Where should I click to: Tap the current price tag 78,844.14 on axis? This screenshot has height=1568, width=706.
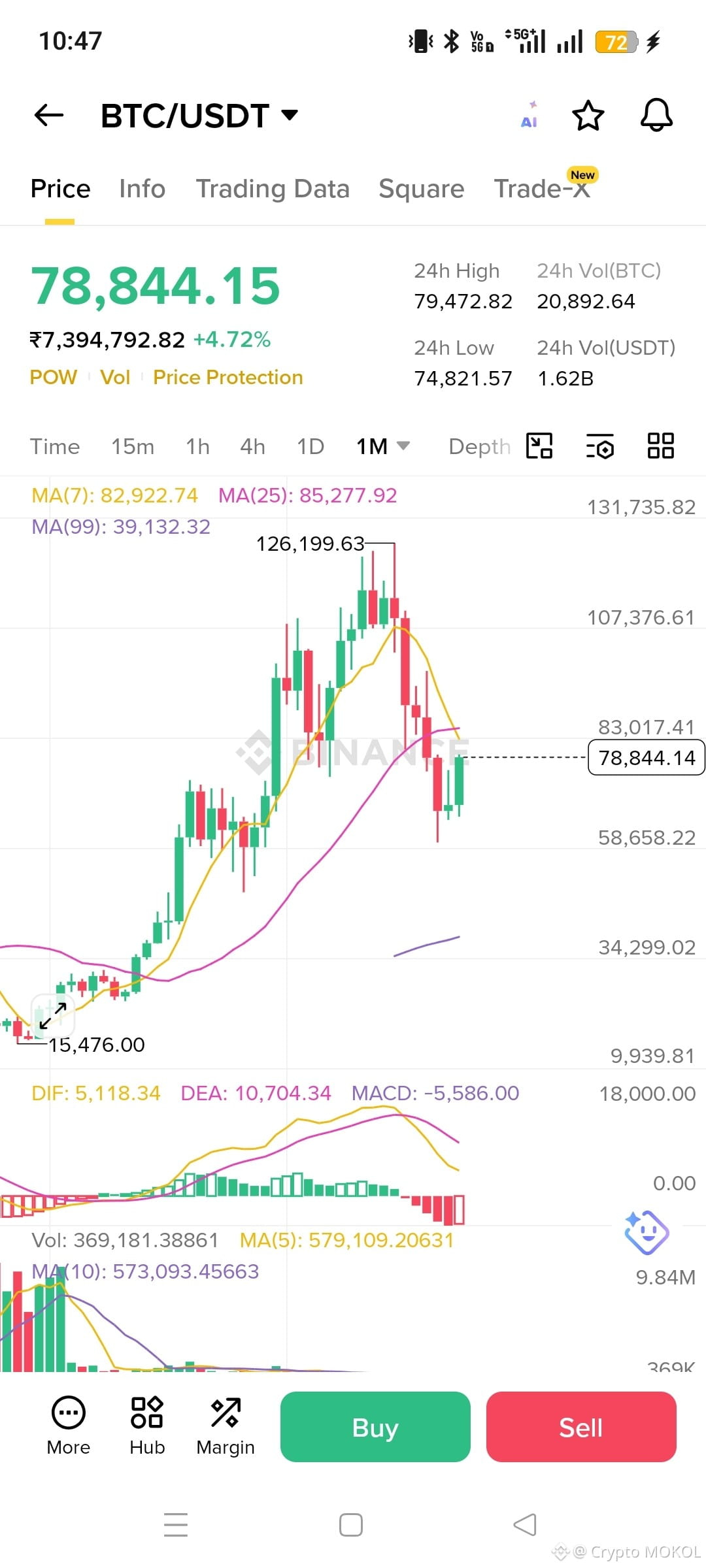(647, 757)
